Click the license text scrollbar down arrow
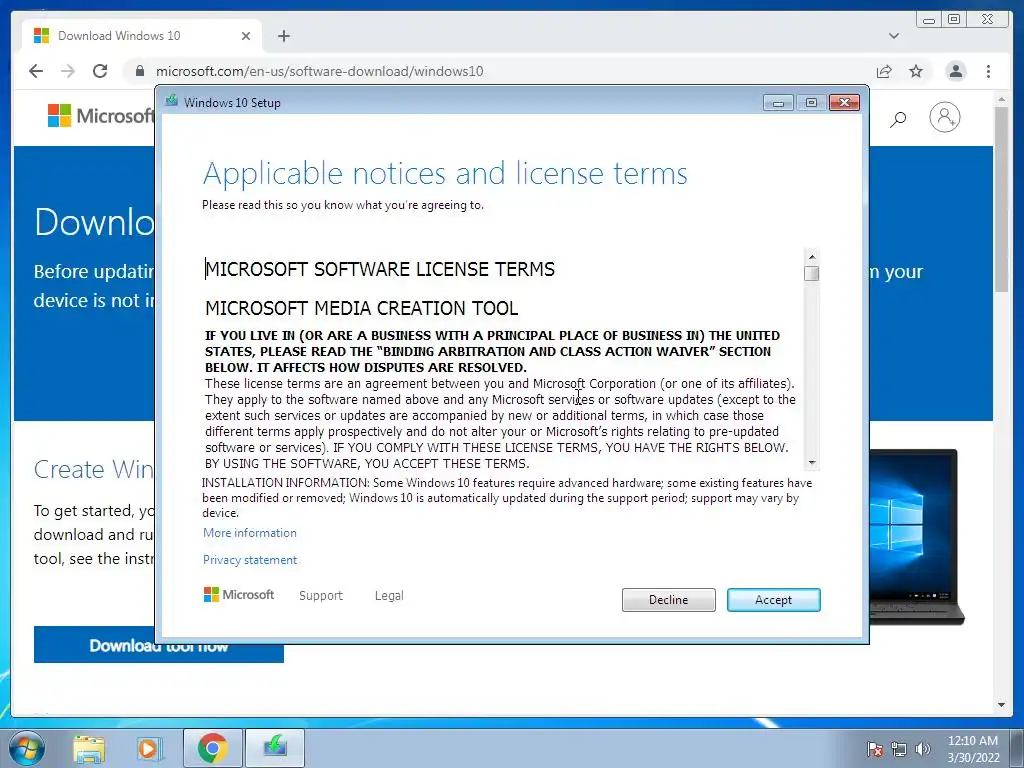1024x768 pixels. click(x=812, y=462)
